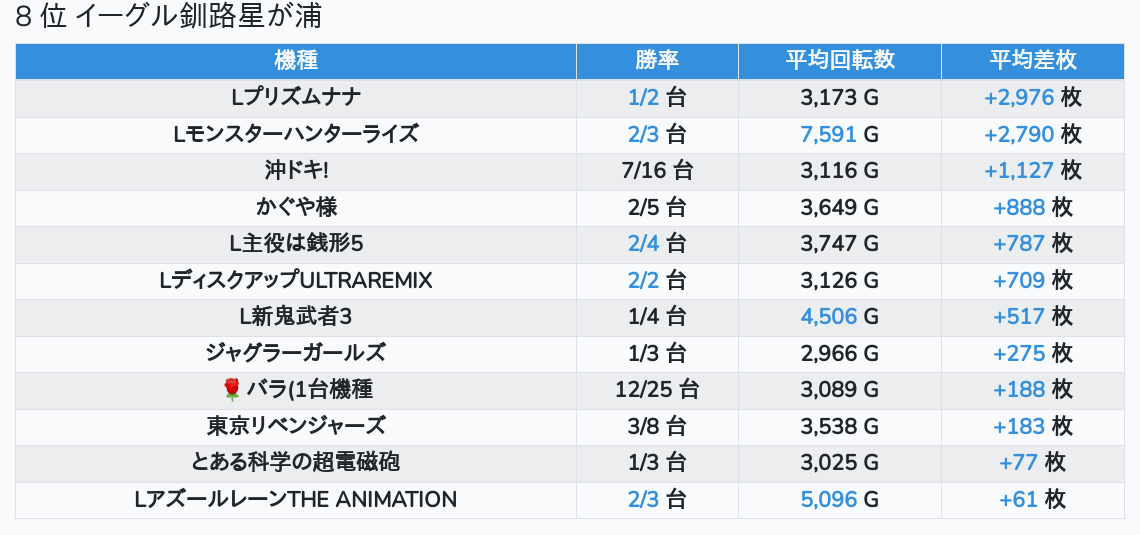Image resolution: width=1140 pixels, height=535 pixels.
Task: Select the Lプリズムナナ machine name
Action: 295,97
